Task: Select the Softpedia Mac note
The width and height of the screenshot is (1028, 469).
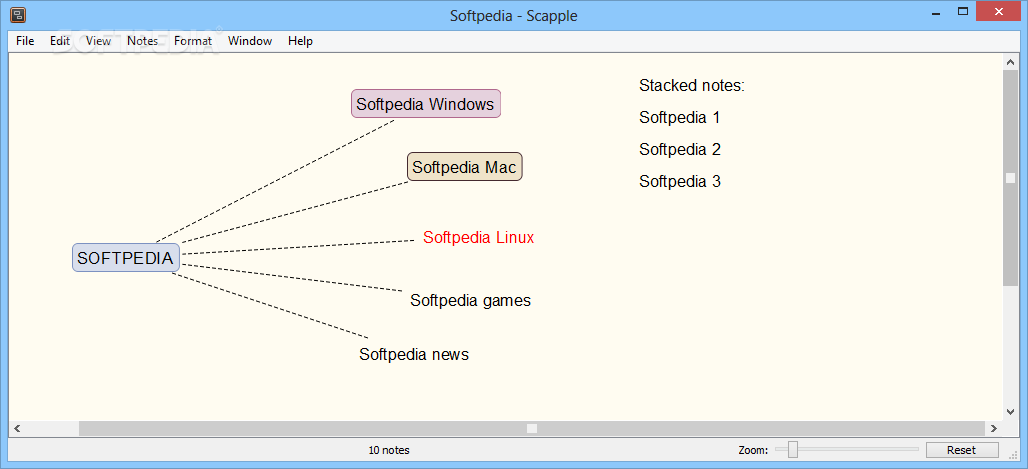Action: pos(464,167)
